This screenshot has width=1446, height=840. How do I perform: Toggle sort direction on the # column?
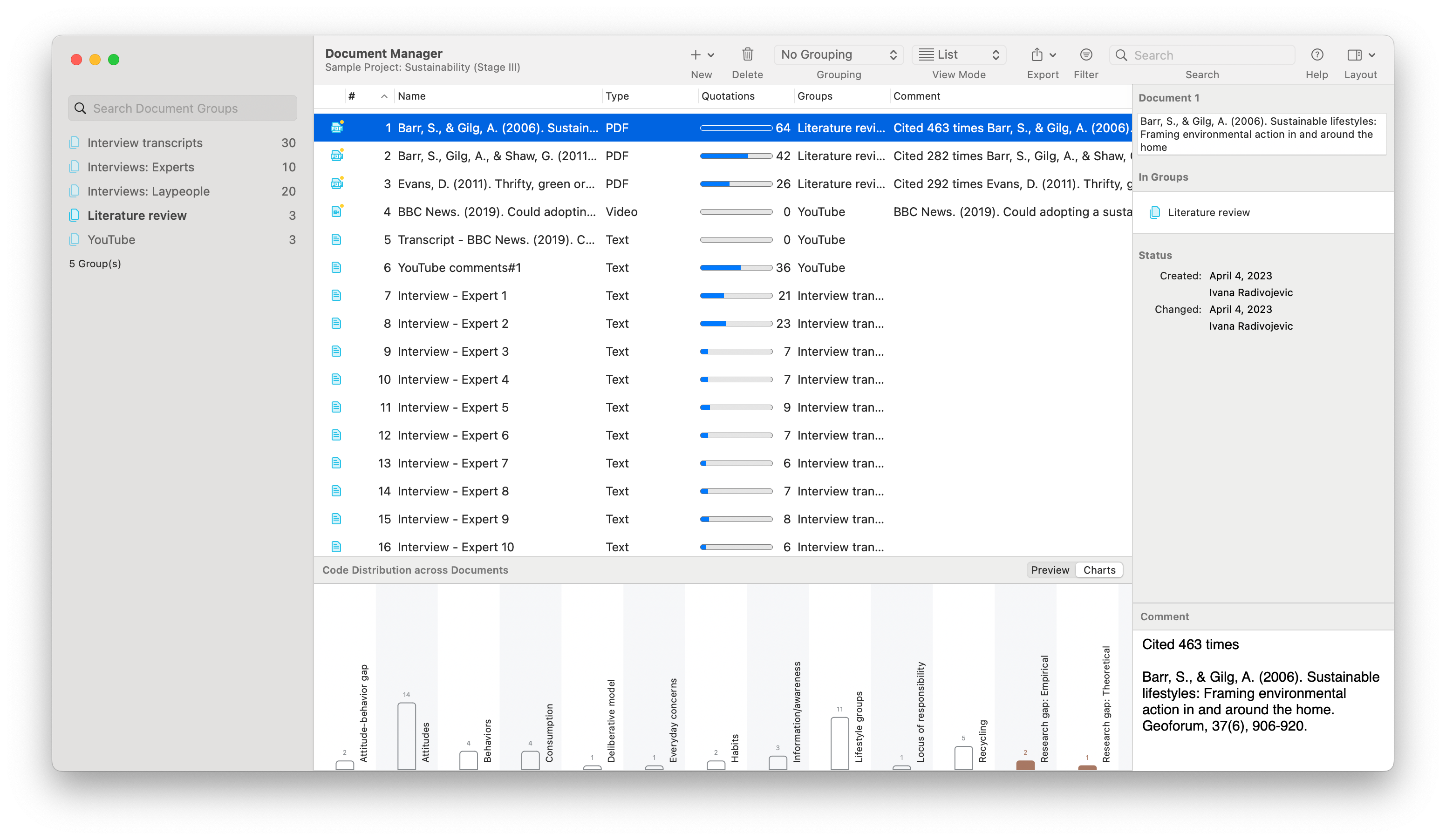tap(383, 96)
